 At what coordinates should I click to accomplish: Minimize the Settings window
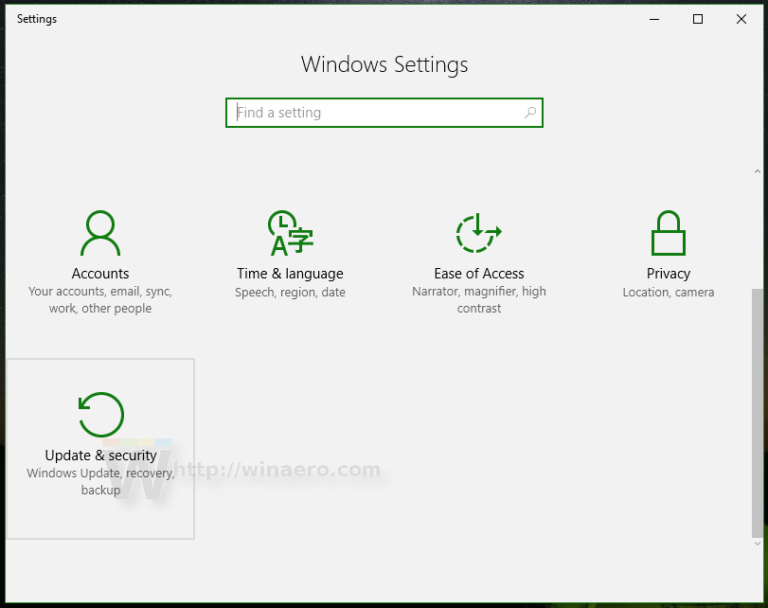click(654, 19)
